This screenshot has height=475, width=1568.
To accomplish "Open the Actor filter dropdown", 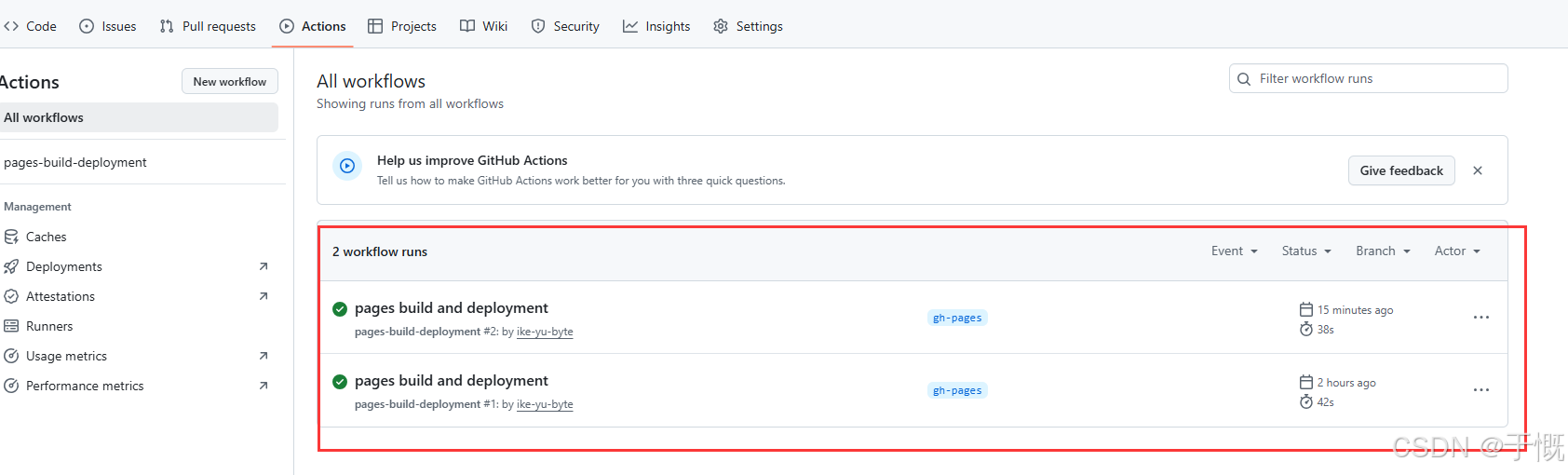I will coord(1457,251).
